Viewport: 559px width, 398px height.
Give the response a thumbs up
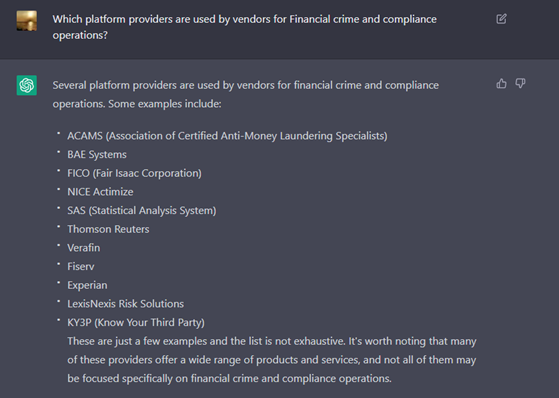pos(501,83)
